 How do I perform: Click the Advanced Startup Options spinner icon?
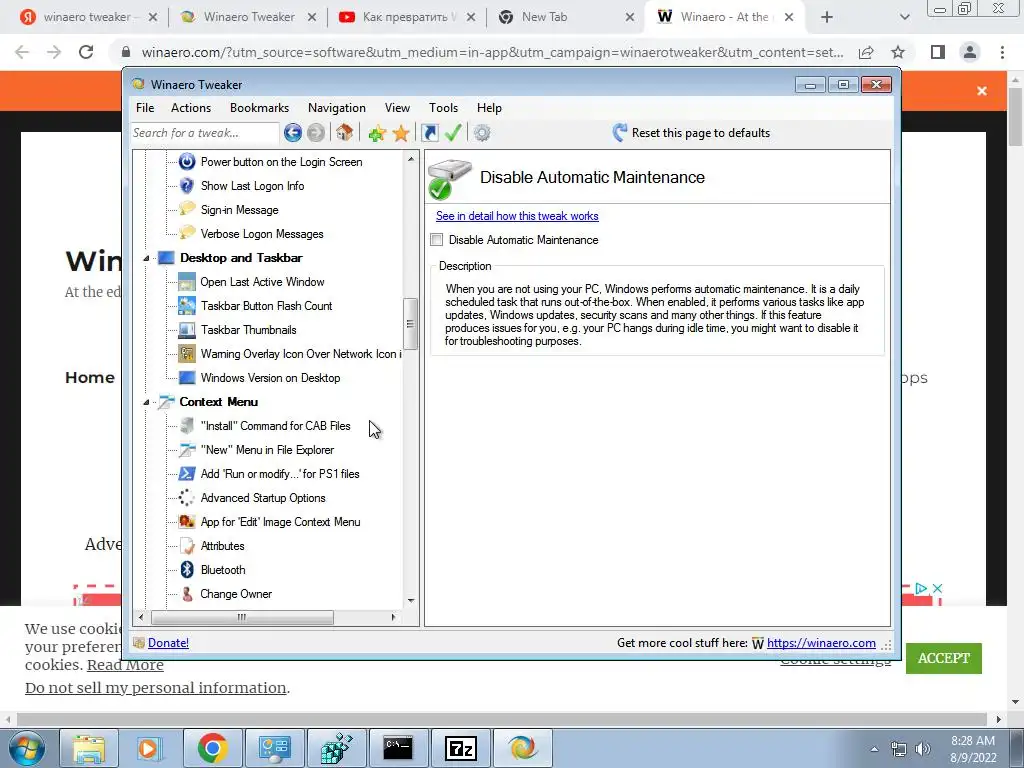[x=187, y=498]
